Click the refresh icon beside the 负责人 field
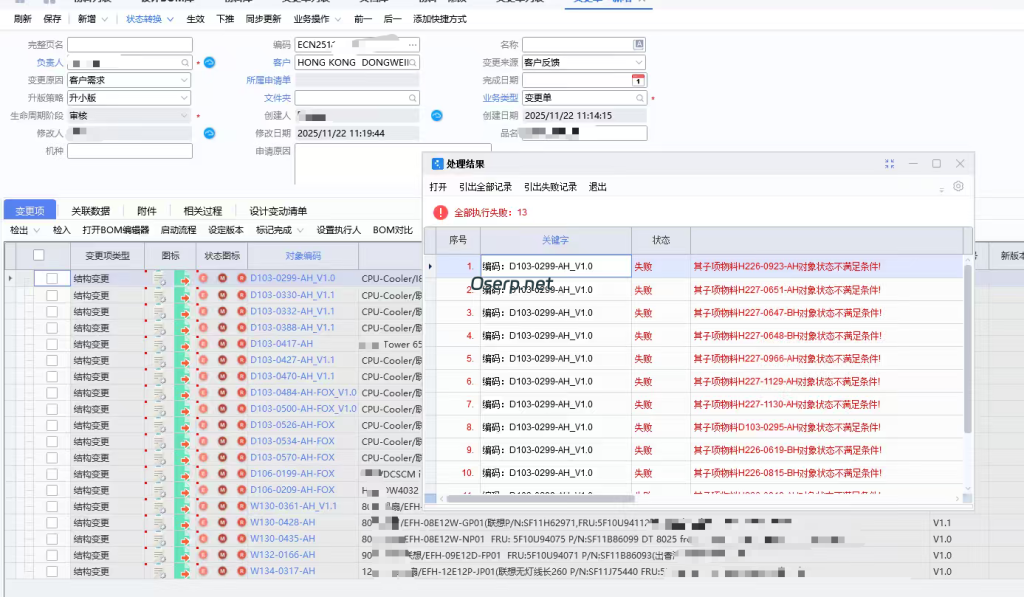Image resolution: width=1024 pixels, height=597 pixels. (209, 62)
